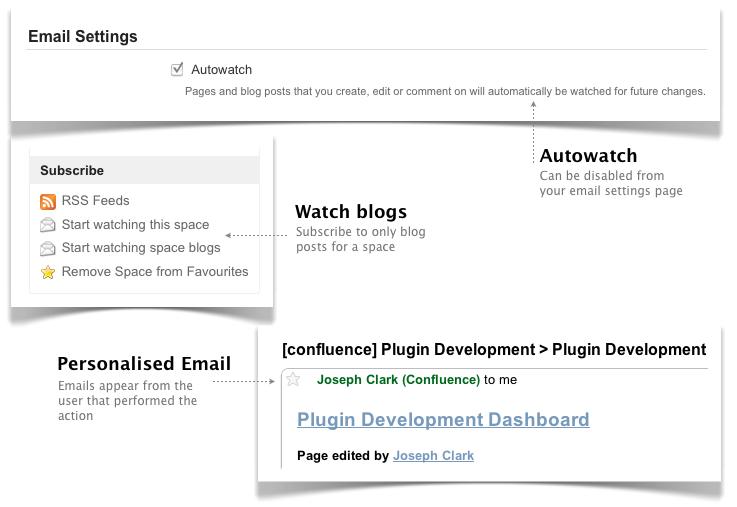Viewport: 737px width, 507px height.
Task: Choose Remove Space from Favourites
Action: point(155,272)
